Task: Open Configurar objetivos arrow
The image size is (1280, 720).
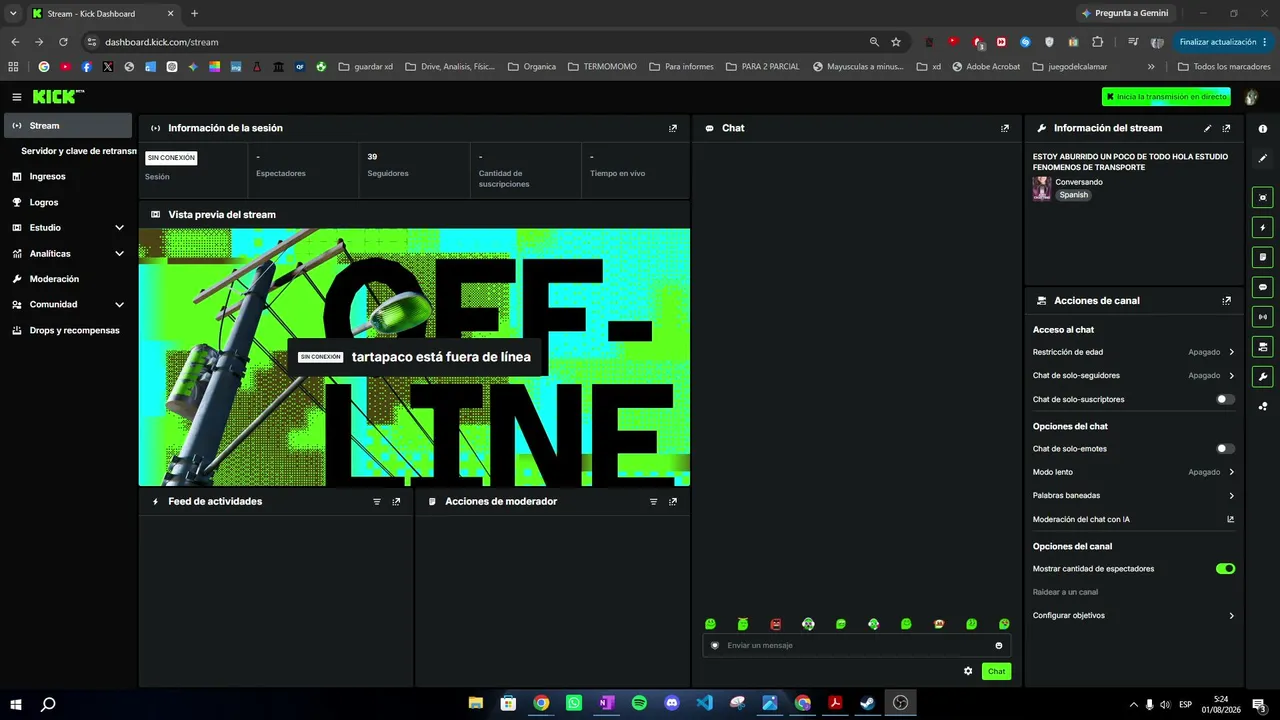Action: tap(1231, 616)
